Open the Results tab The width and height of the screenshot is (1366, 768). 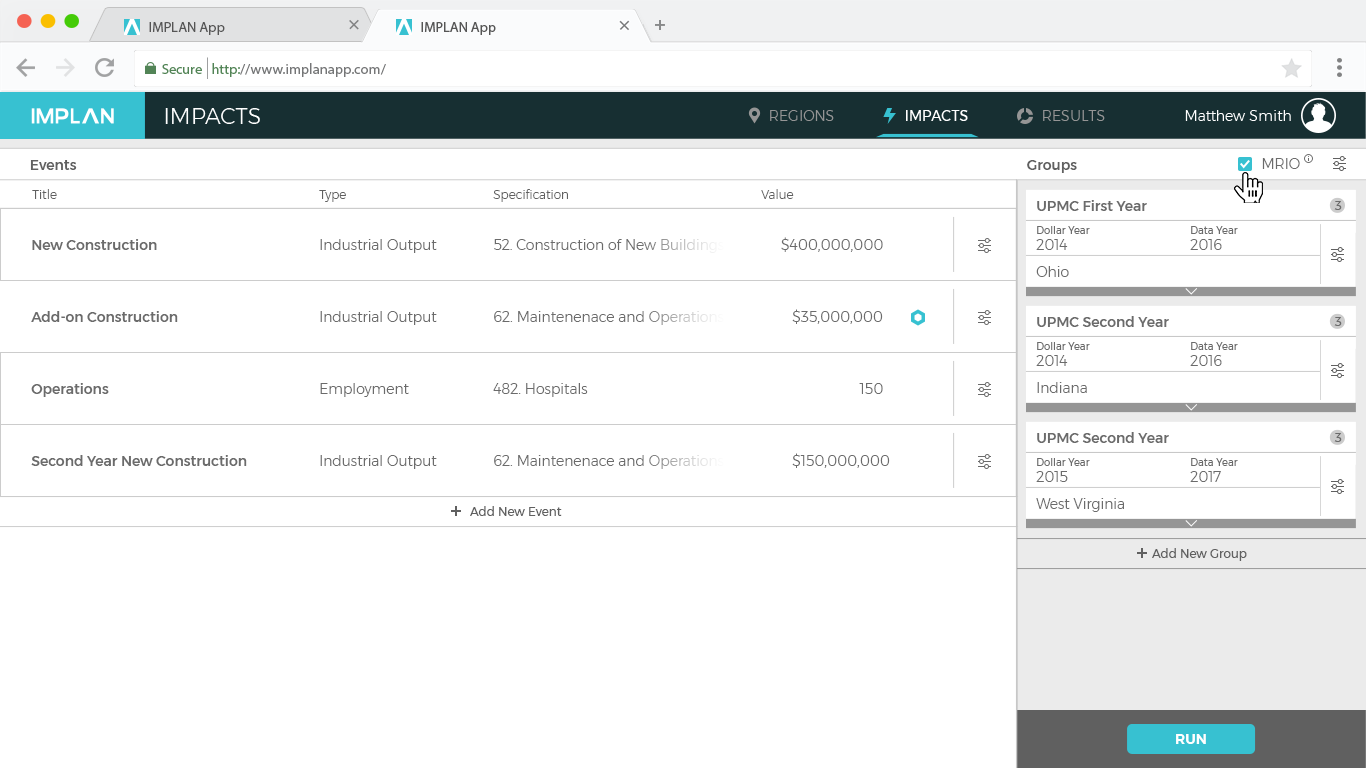coord(1061,116)
